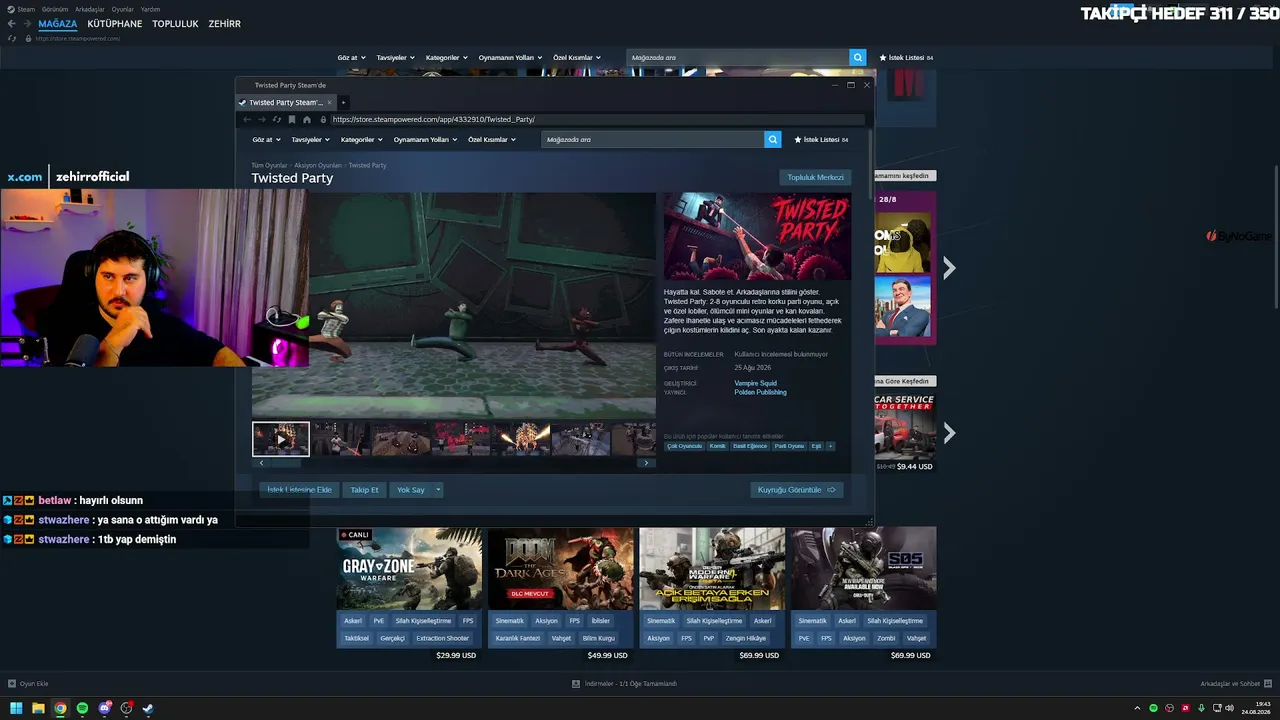Expand Kategoriler in main Steam window
Viewport: 1280px width, 720px height.
446,58
